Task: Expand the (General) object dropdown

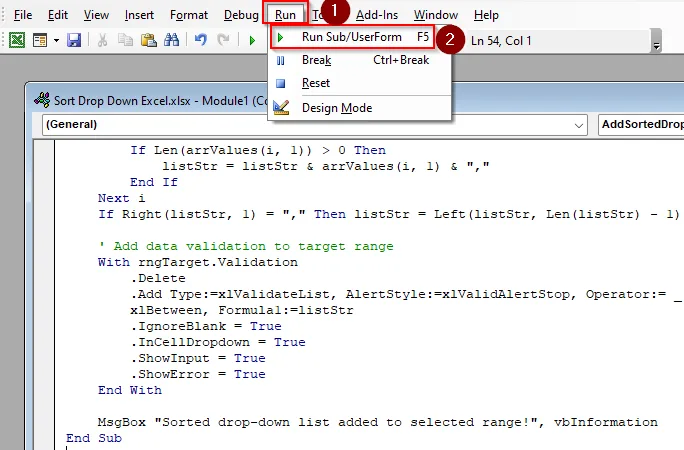Action: 578,126
